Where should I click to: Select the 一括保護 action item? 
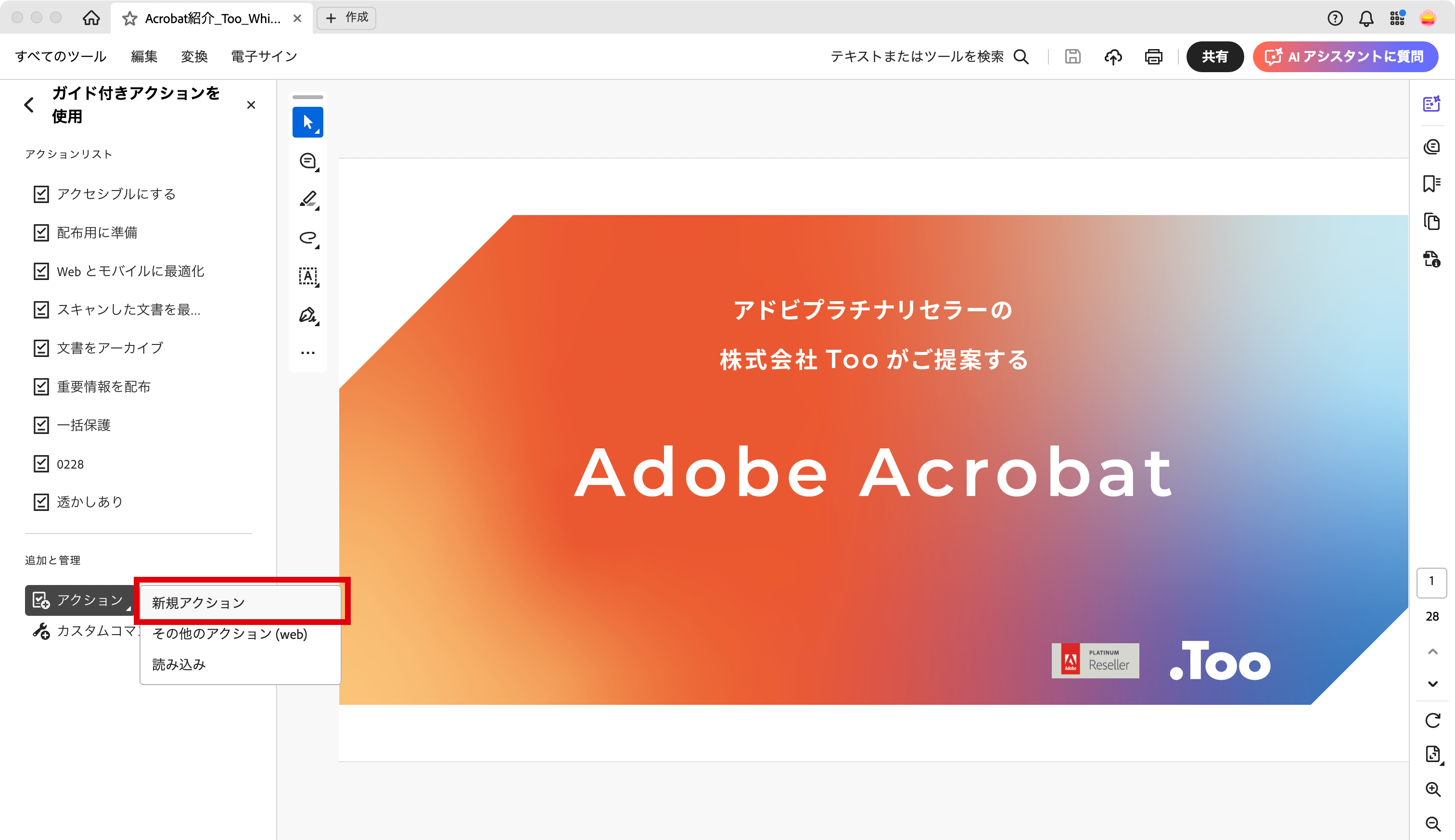tap(84, 426)
